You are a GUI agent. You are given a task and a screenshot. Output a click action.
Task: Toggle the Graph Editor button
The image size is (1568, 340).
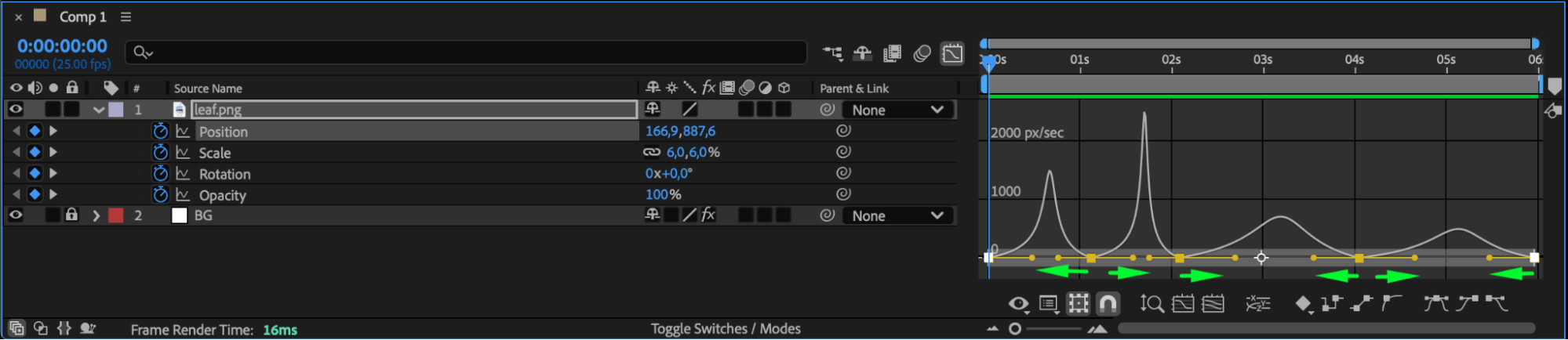click(952, 53)
